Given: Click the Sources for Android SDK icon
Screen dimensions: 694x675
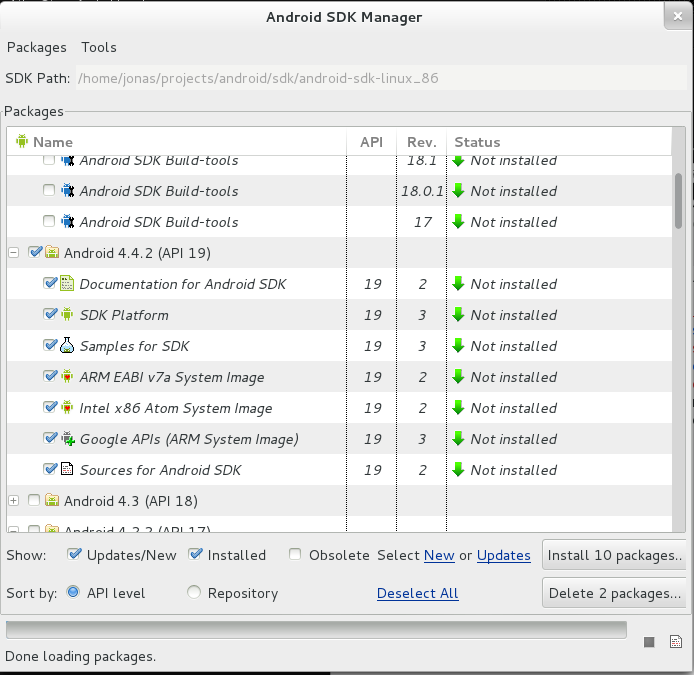Looking at the screenshot, I should click(67, 469).
